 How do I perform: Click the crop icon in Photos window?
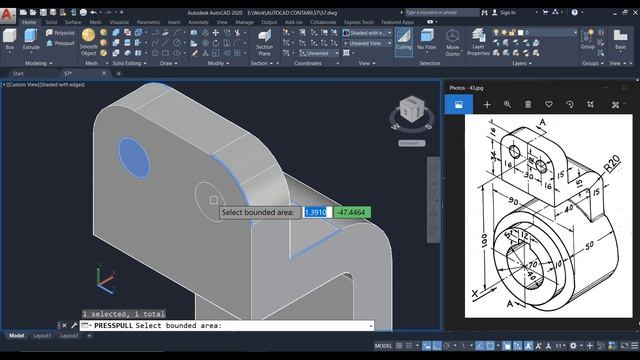coord(590,104)
